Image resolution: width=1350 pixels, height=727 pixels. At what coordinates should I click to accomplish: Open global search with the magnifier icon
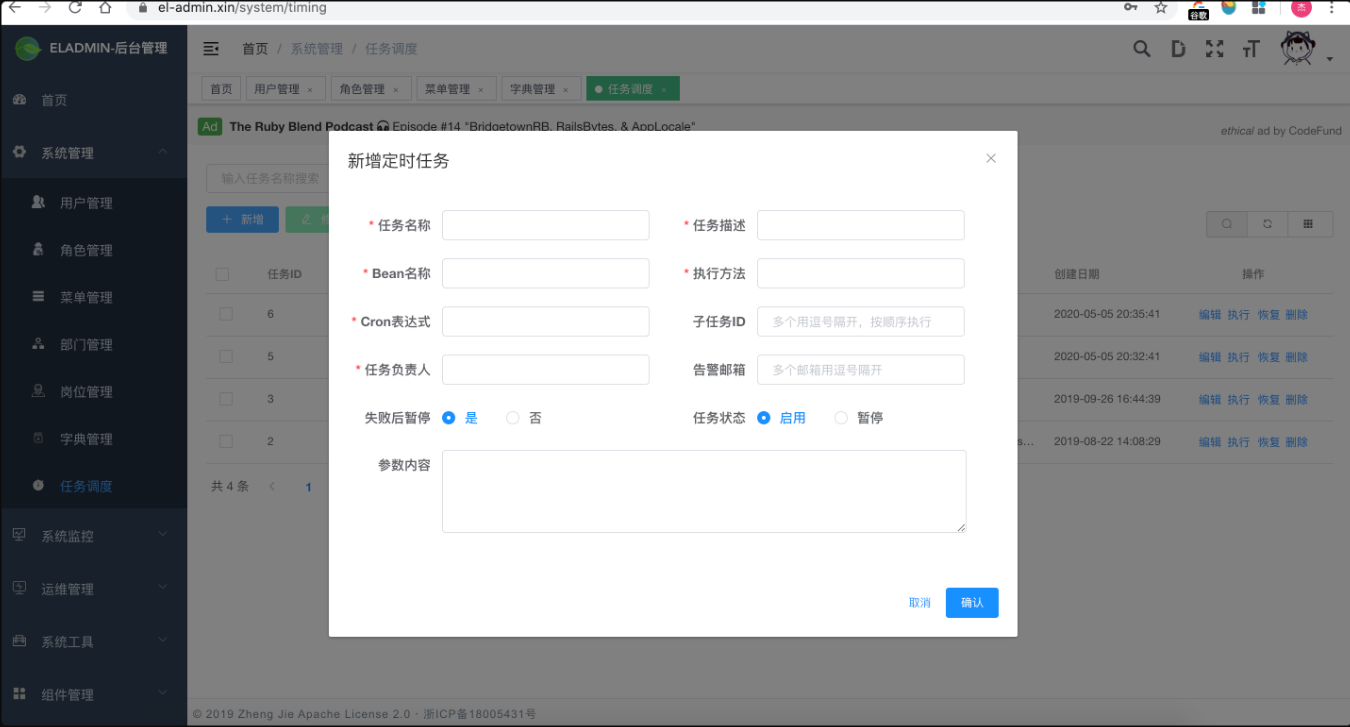point(1141,47)
